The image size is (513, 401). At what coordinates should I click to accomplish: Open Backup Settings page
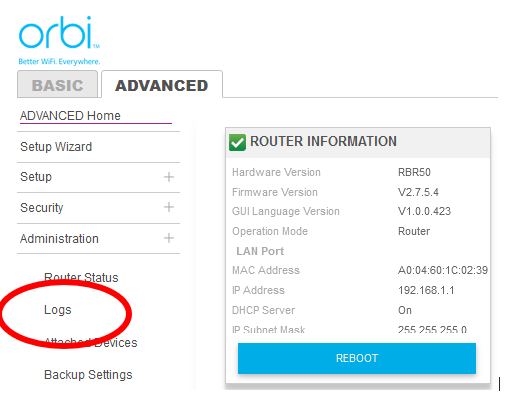coord(88,375)
